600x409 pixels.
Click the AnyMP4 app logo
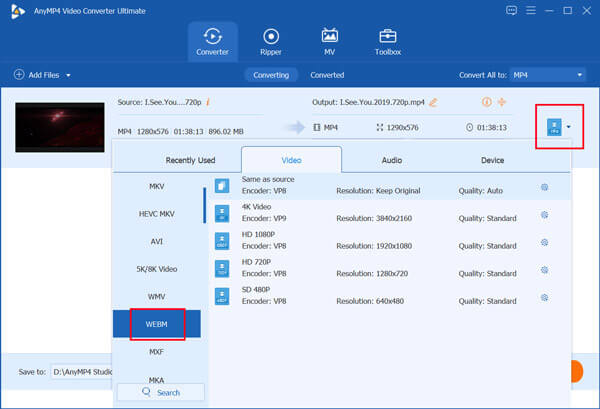coord(18,11)
